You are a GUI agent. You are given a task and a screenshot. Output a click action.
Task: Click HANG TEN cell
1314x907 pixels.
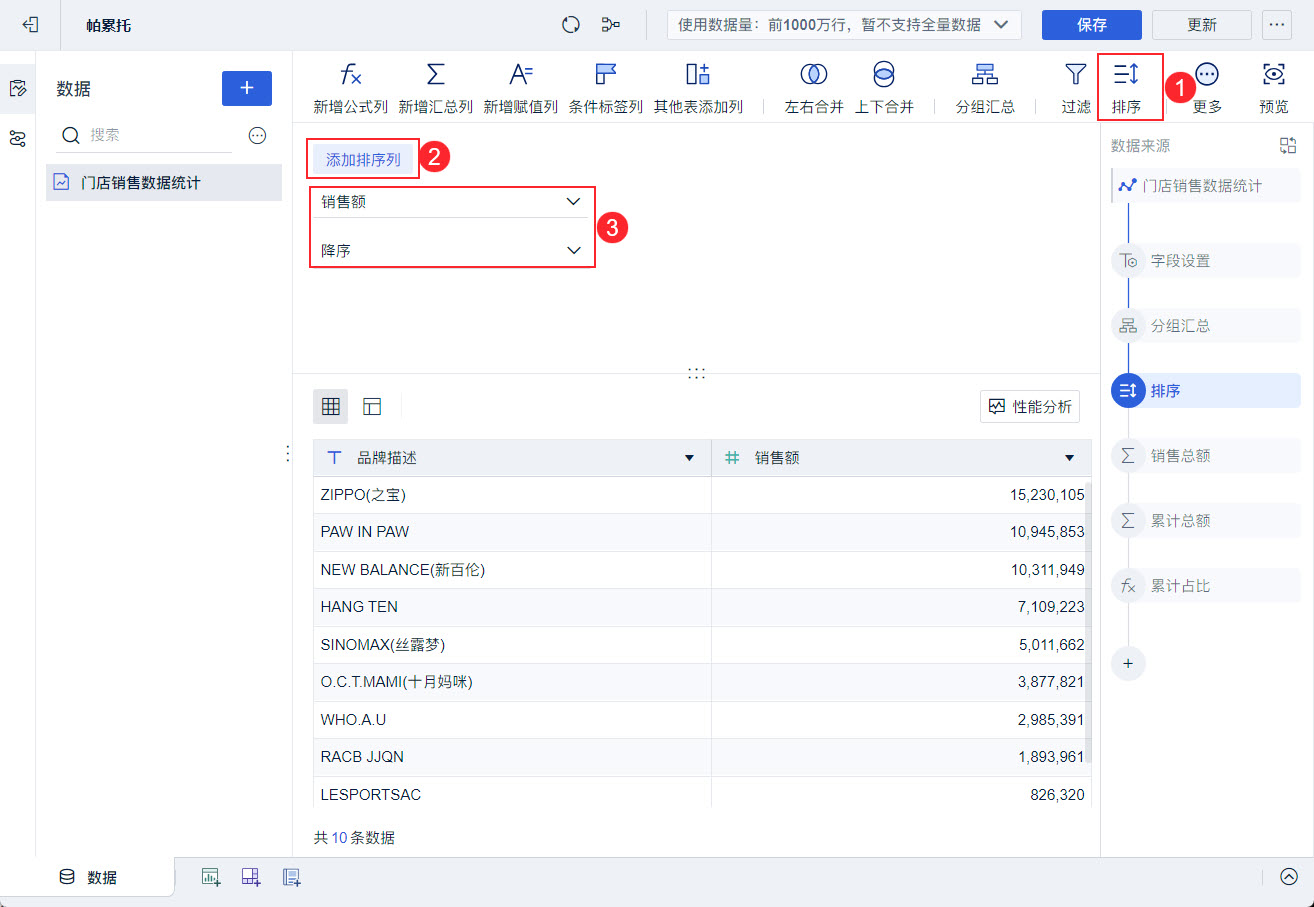pos(512,607)
